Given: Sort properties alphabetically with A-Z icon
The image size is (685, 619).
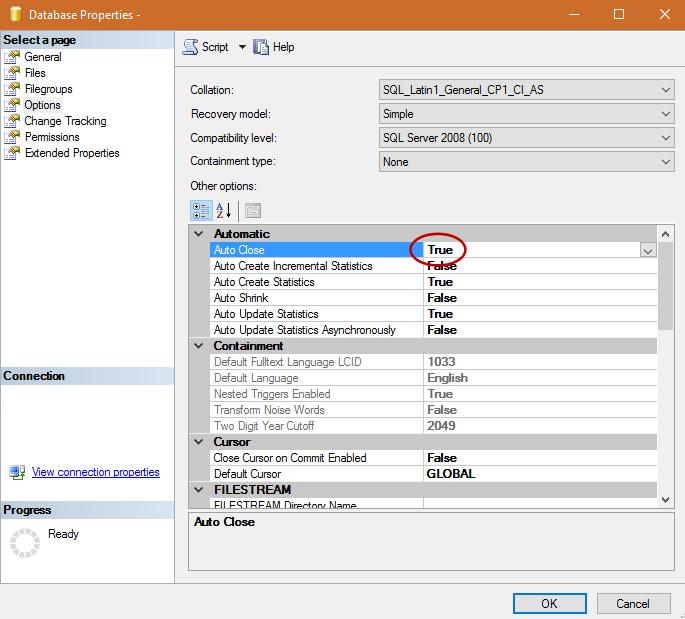Looking at the screenshot, I should pyautogui.click(x=224, y=211).
